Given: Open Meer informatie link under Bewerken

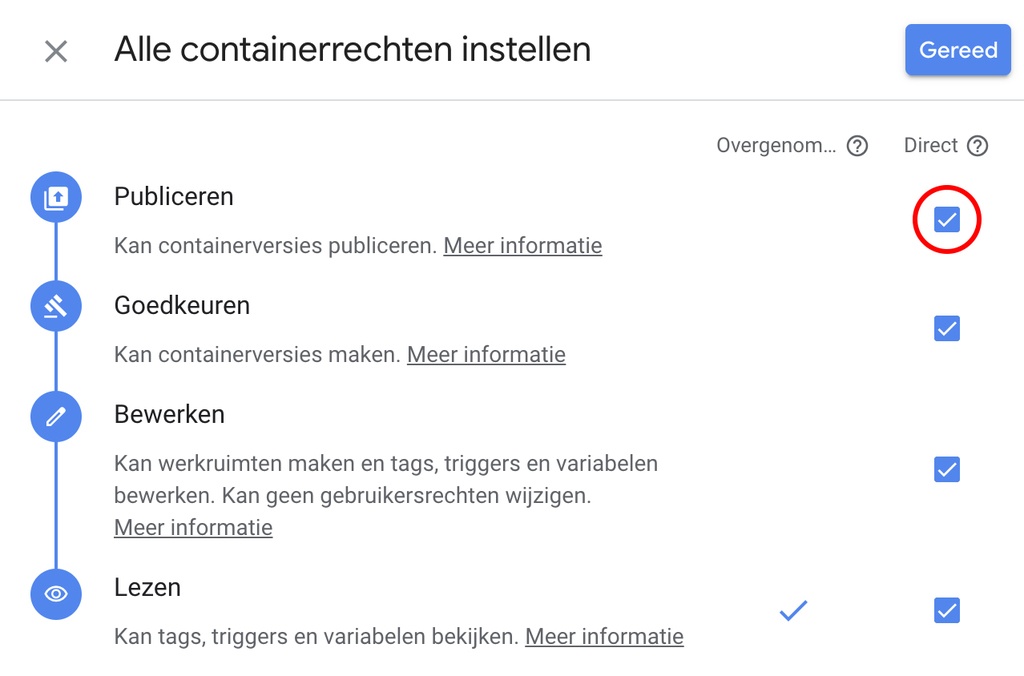Looking at the screenshot, I should (x=193, y=527).
